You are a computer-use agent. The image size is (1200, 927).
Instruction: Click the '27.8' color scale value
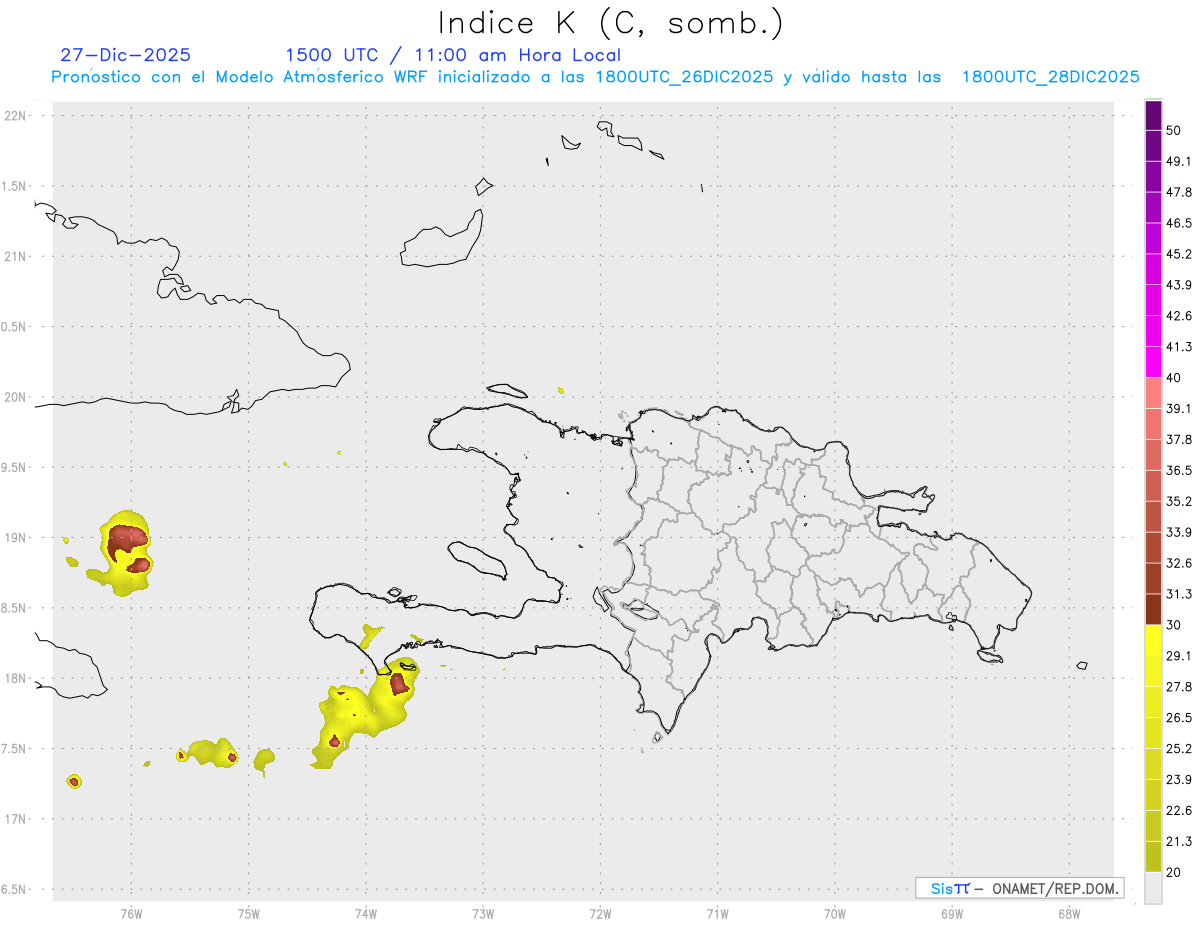click(x=1179, y=687)
